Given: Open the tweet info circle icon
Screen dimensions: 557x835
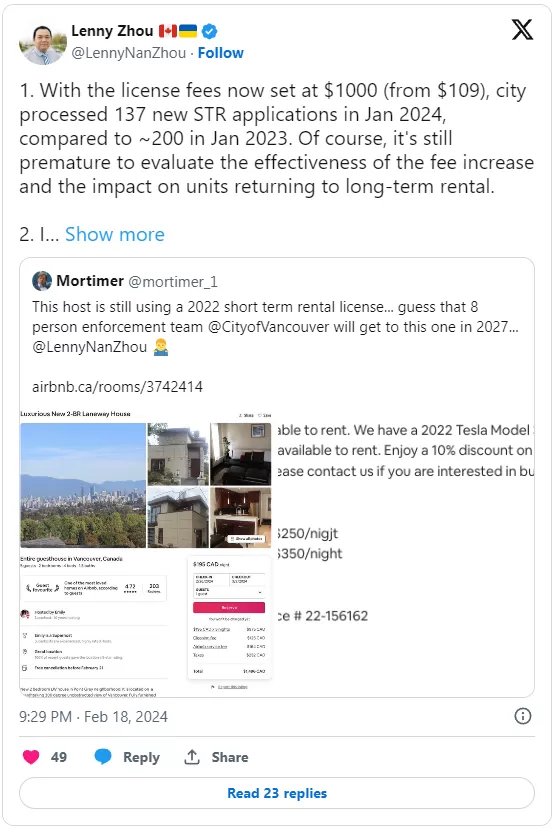Looking at the screenshot, I should 522,716.
